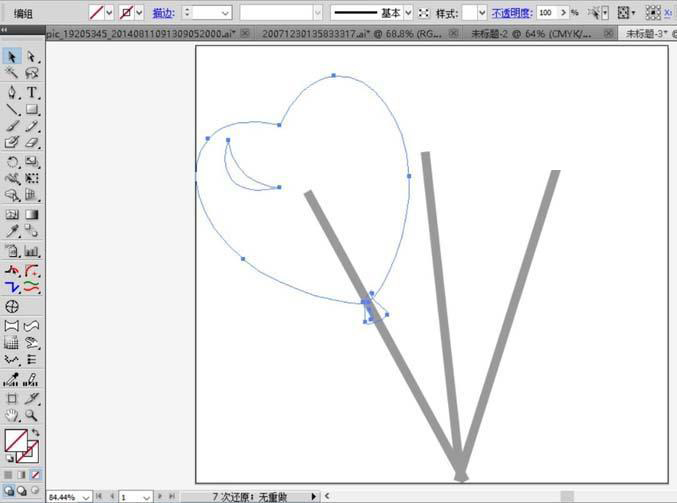Select the Rotate tool
This screenshot has height=503, width=677.
tap(12, 162)
